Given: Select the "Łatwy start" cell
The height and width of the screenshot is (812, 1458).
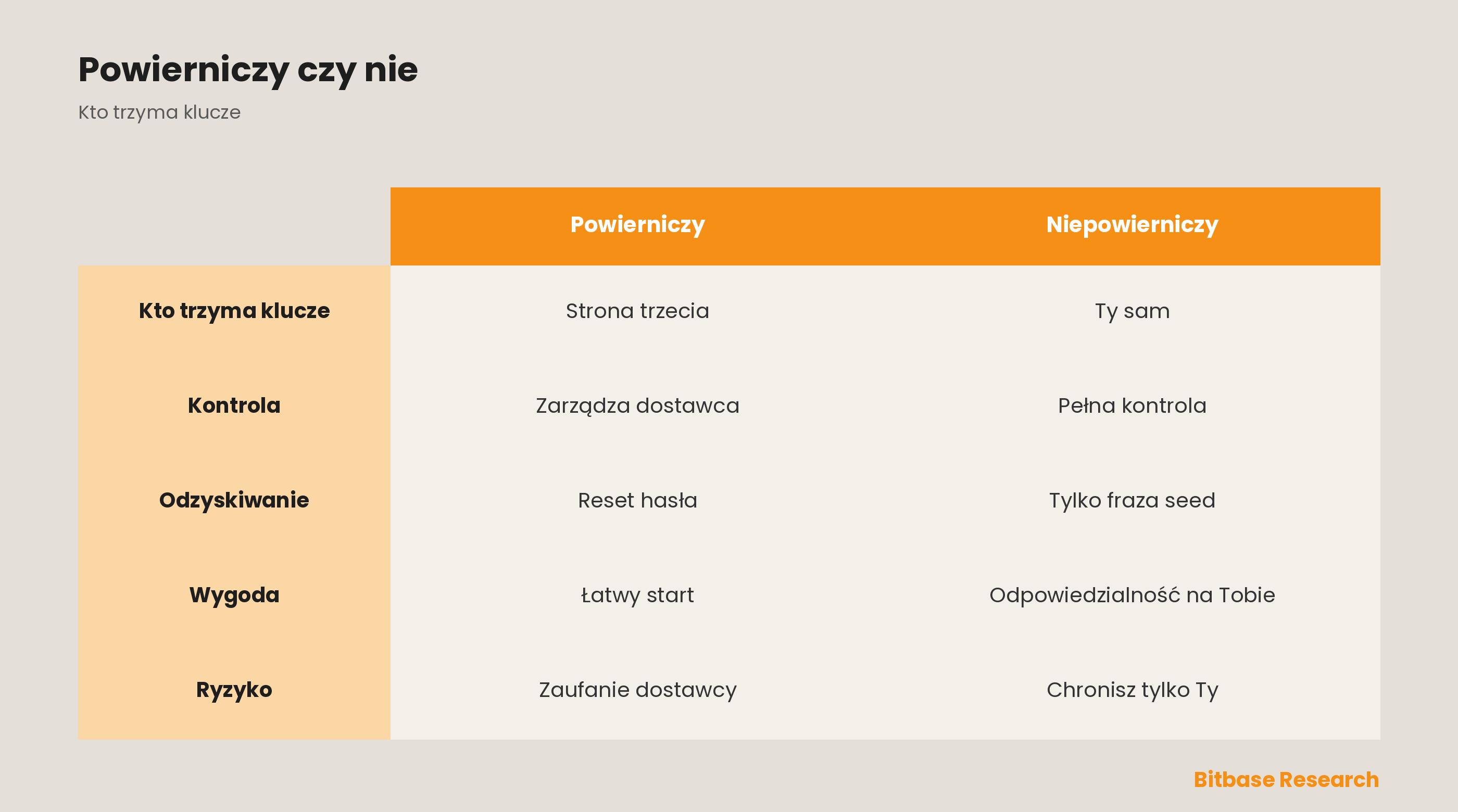Looking at the screenshot, I should 637,595.
